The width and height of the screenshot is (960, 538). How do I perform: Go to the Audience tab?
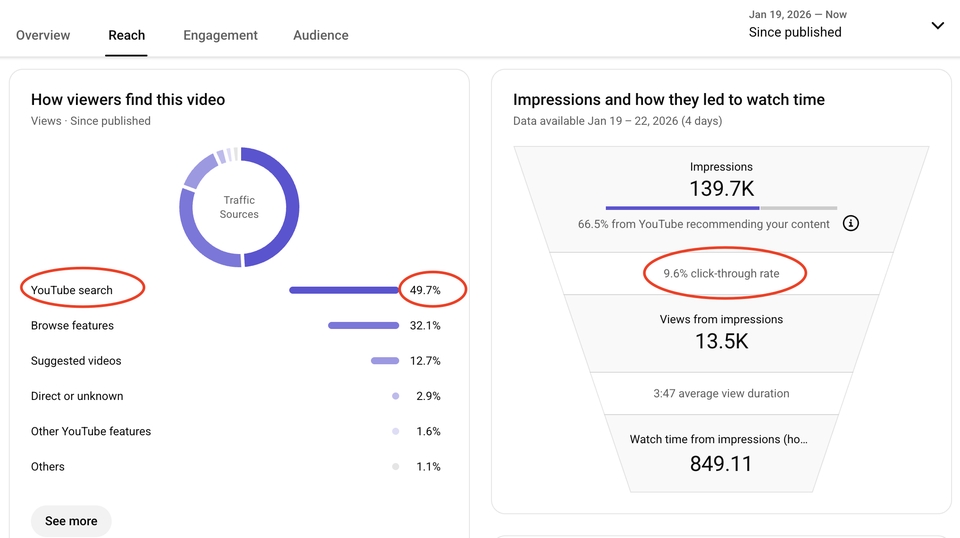pyautogui.click(x=321, y=35)
